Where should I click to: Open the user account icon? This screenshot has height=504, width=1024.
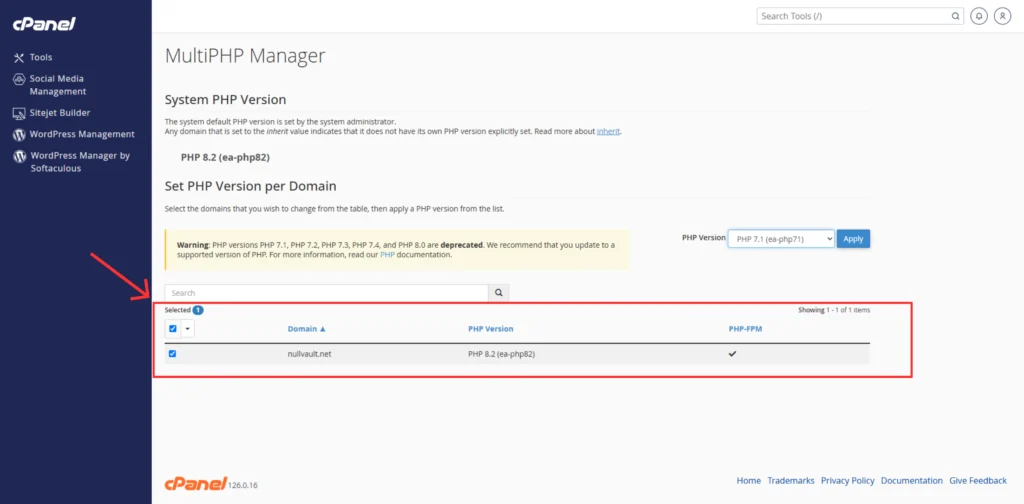click(x=1002, y=16)
